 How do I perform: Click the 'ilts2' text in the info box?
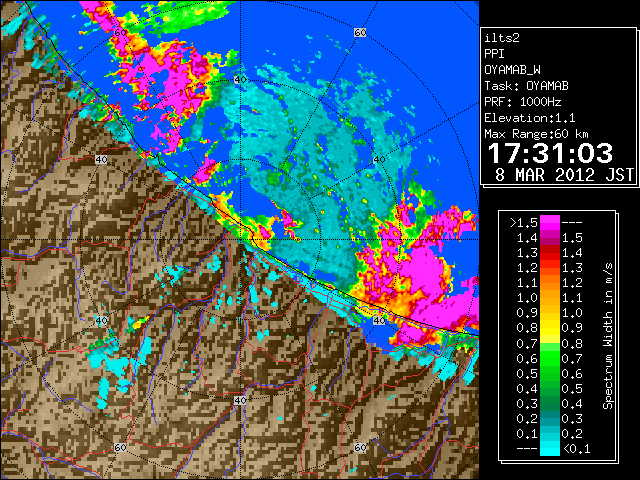[x=502, y=38]
